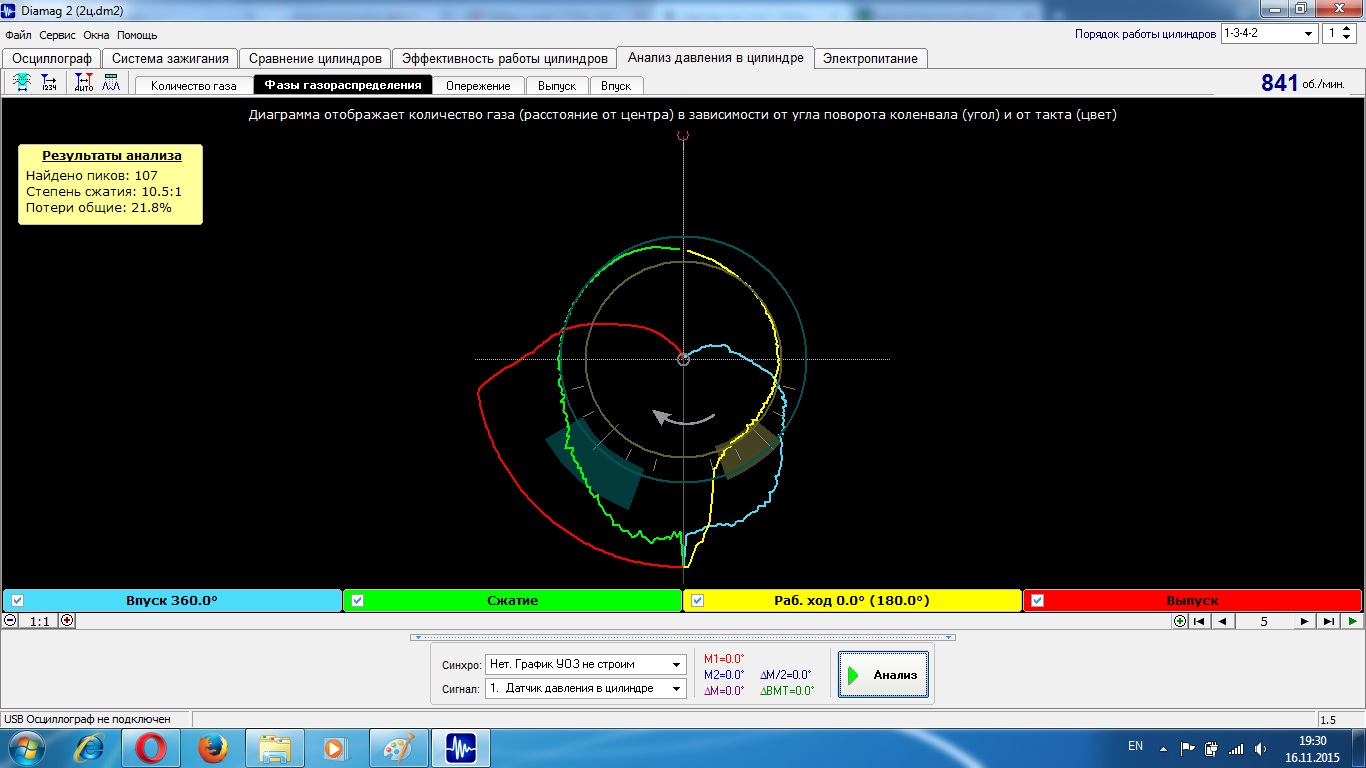Switch to Эффективность работы цилиндров tab
1366x768 pixels.
pos(504,58)
